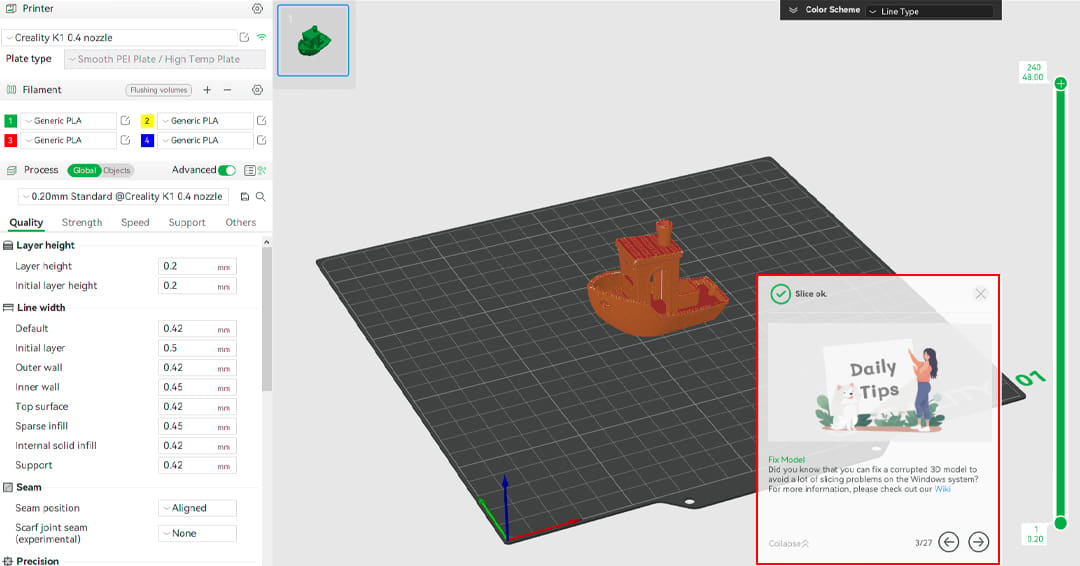Edit the Initial layer line width field
This screenshot has height=566, width=1080.
tap(198, 348)
